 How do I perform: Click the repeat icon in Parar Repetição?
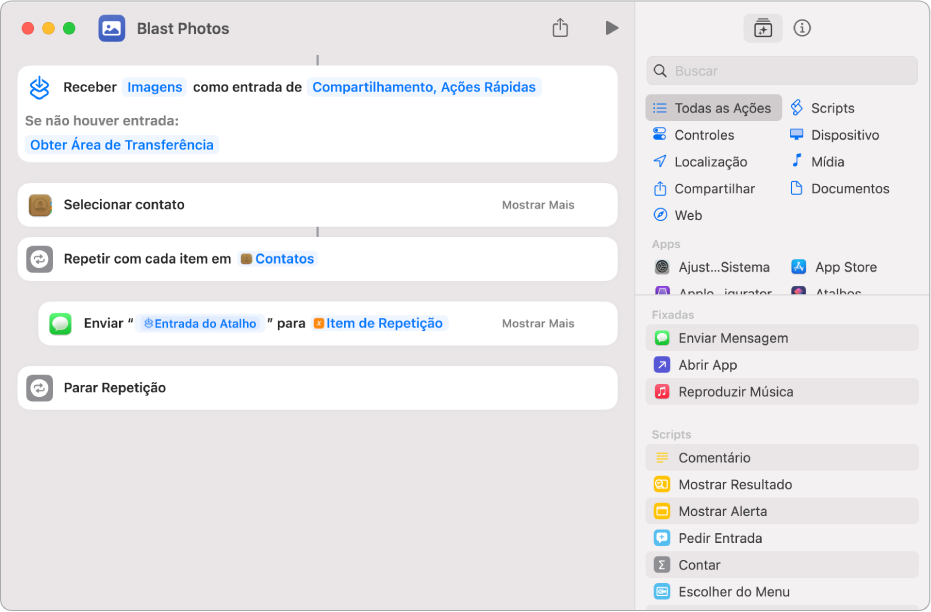pos(40,388)
